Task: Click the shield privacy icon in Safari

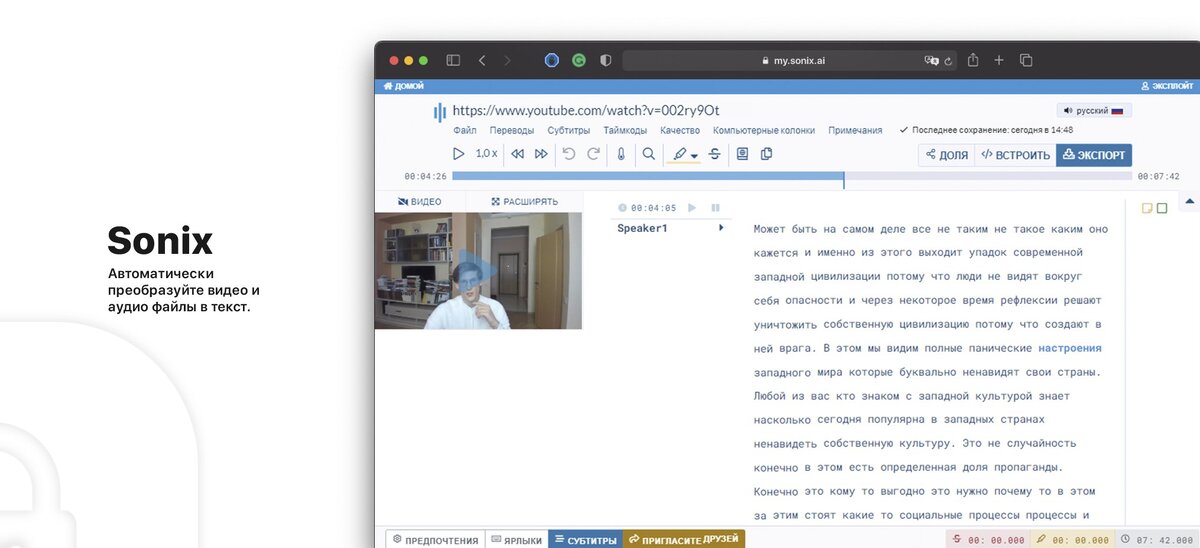Action: pyautogui.click(x=605, y=60)
